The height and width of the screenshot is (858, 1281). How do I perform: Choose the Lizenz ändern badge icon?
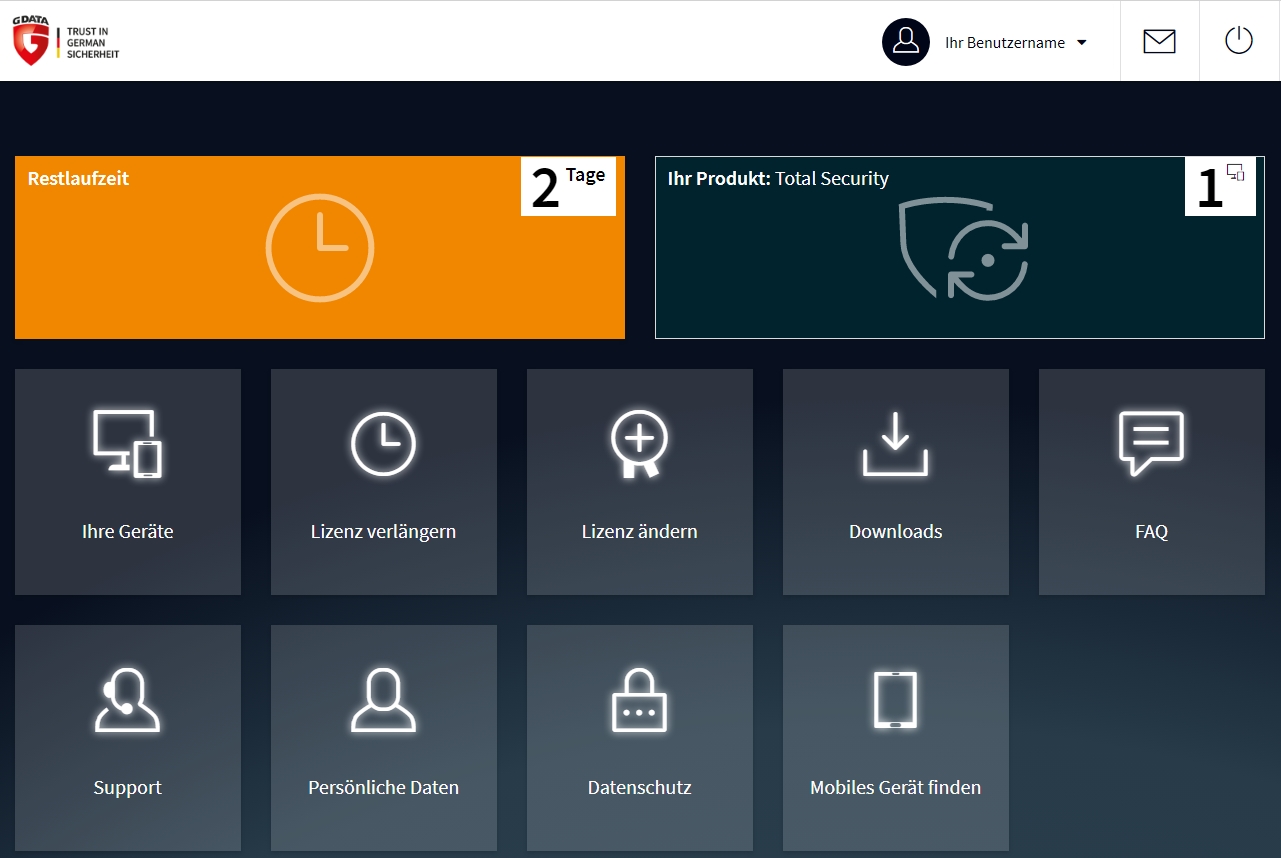pyautogui.click(x=639, y=443)
